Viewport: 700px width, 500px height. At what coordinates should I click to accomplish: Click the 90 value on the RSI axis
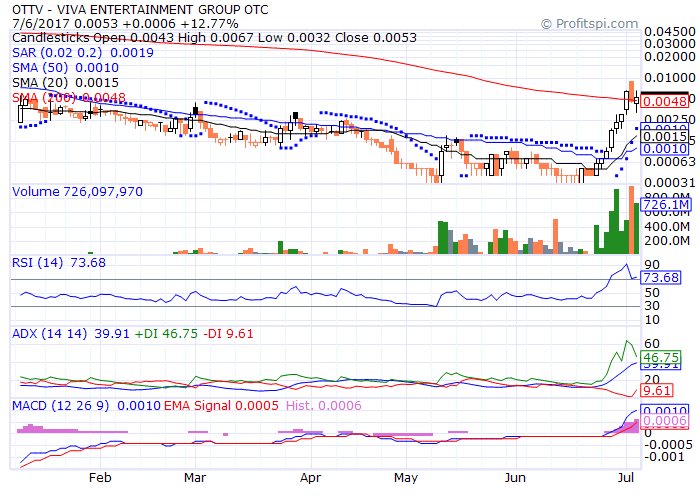[652, 265]
